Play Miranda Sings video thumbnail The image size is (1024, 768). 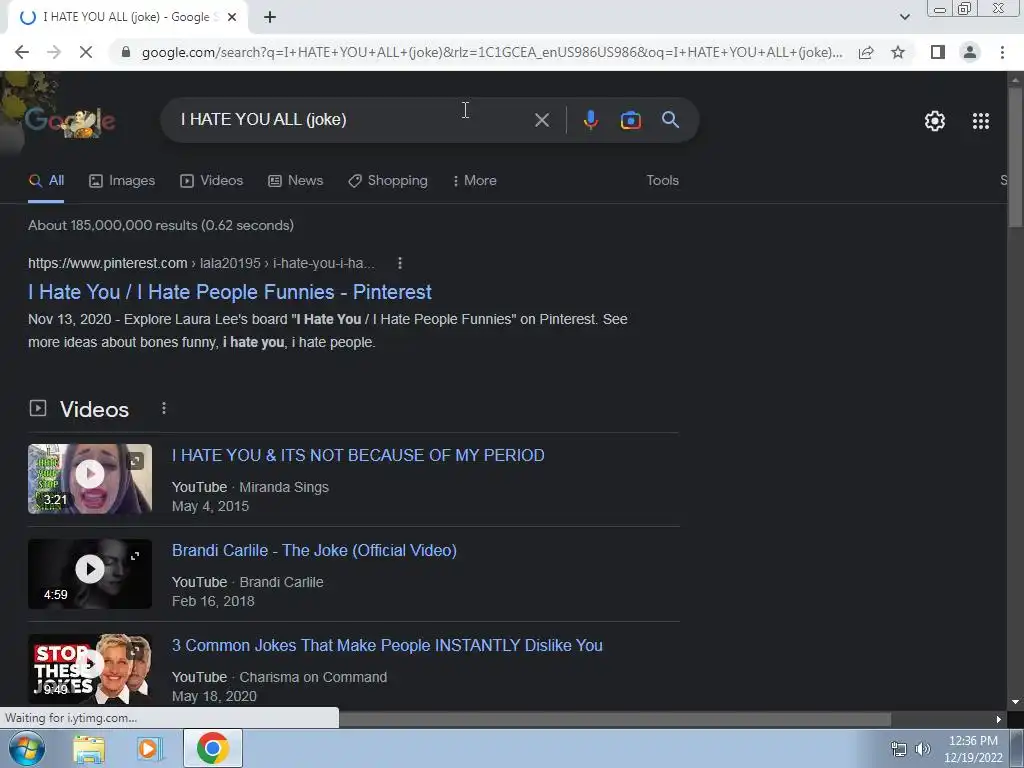[90, 479]
